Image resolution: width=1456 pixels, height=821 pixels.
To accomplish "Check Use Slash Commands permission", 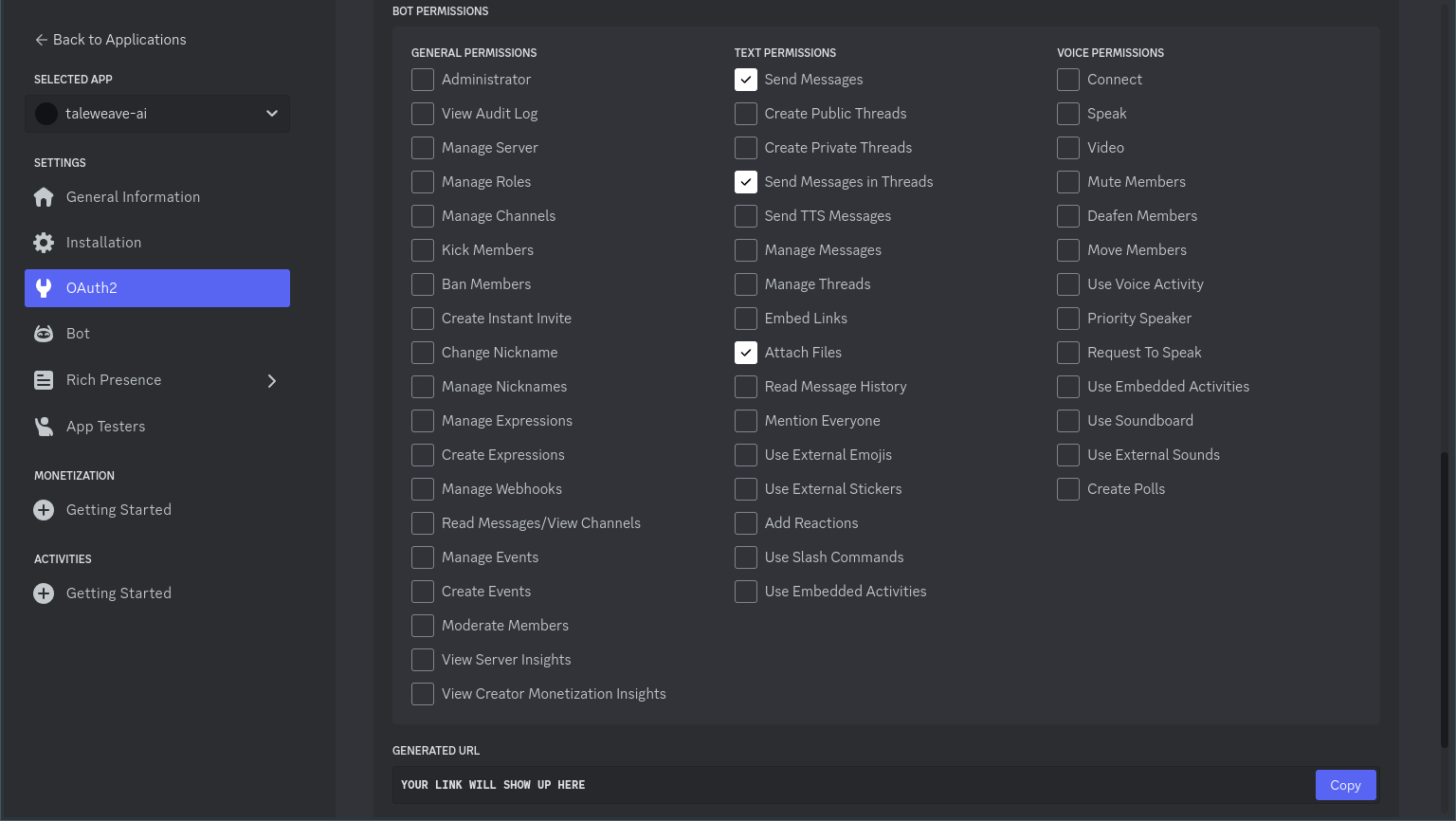I will click(746, 557).
